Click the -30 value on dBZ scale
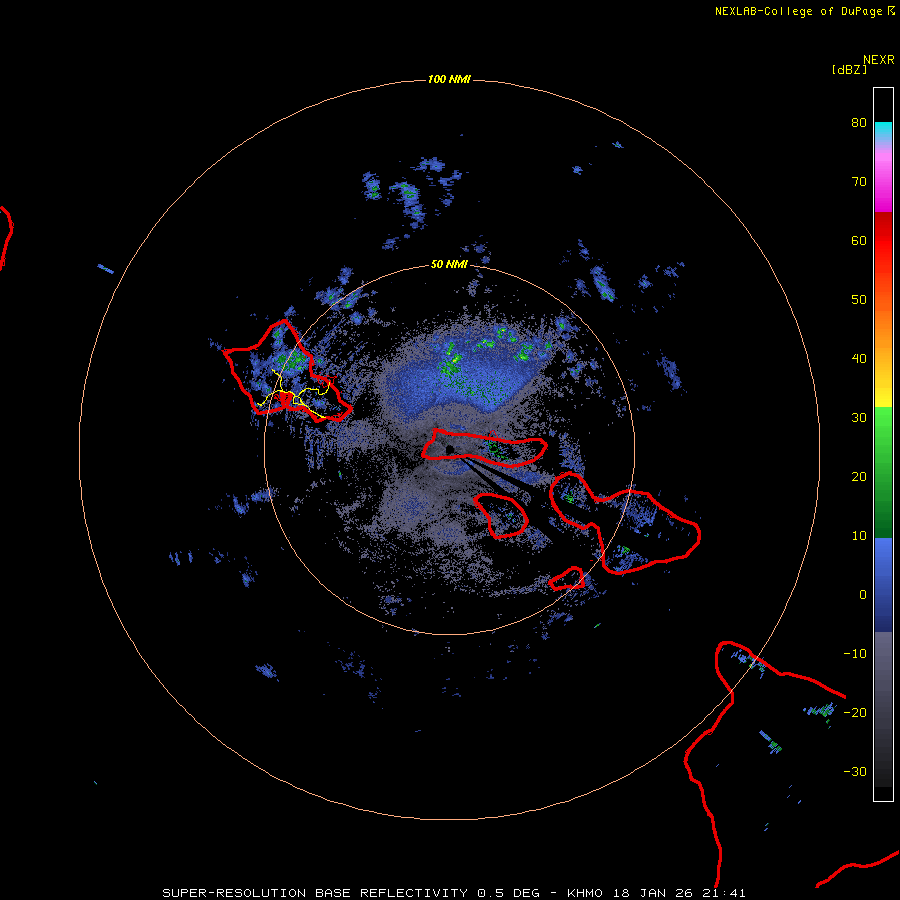This screenshot has height=900, width=900. [855, 772]
